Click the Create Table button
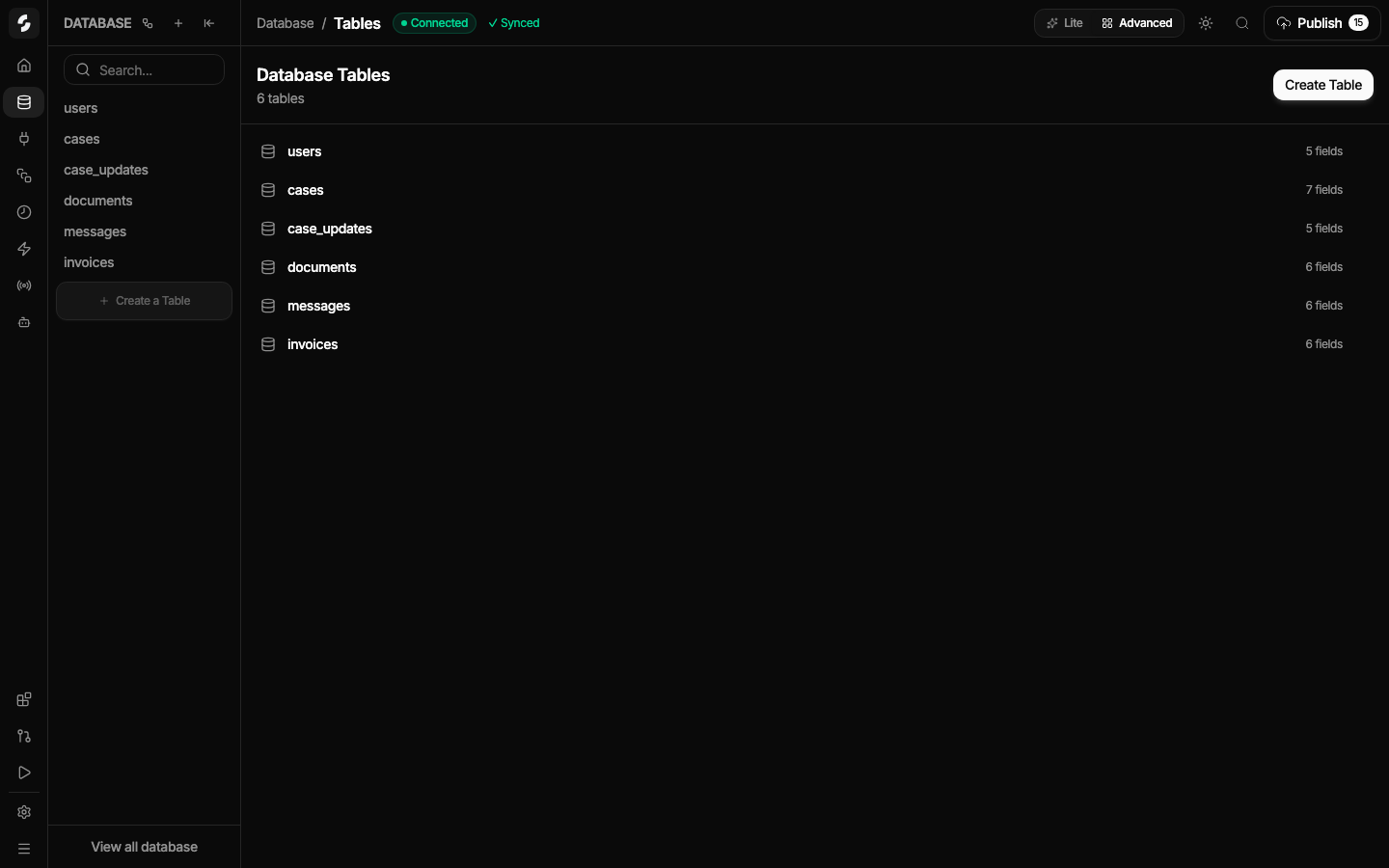1389x868 pixels. pos(1323,85)
